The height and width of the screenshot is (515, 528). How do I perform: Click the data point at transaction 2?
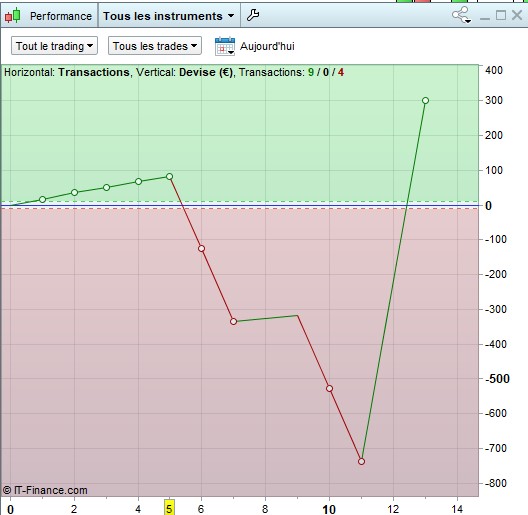click(74, 192)
